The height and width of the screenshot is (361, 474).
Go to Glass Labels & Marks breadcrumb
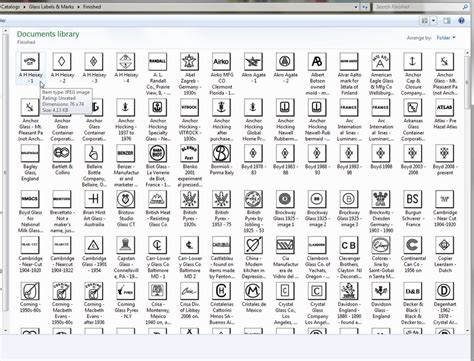[51, 7]
